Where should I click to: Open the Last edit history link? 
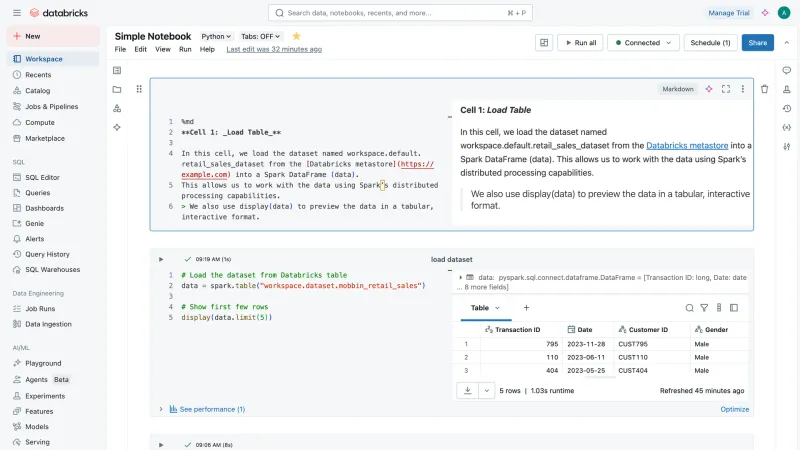pos(274,49)
